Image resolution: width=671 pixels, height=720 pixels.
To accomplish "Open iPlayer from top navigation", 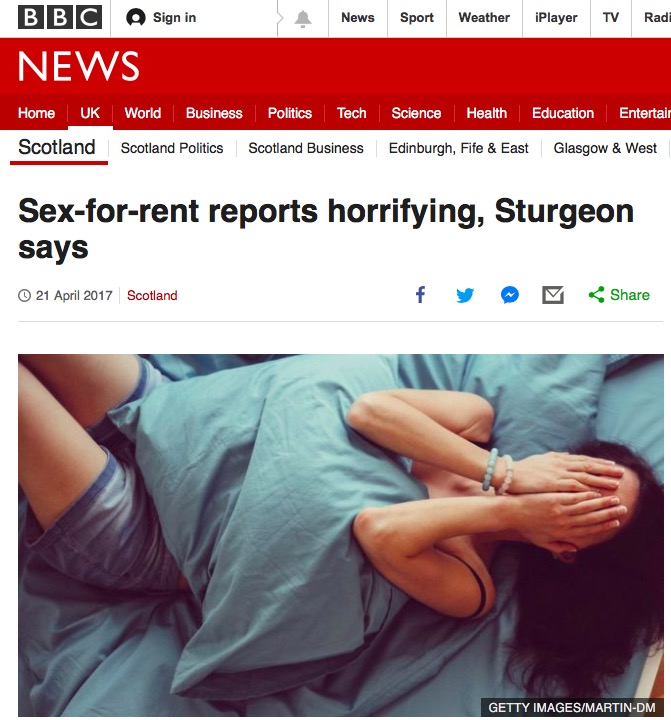I will tap(556, 17).
